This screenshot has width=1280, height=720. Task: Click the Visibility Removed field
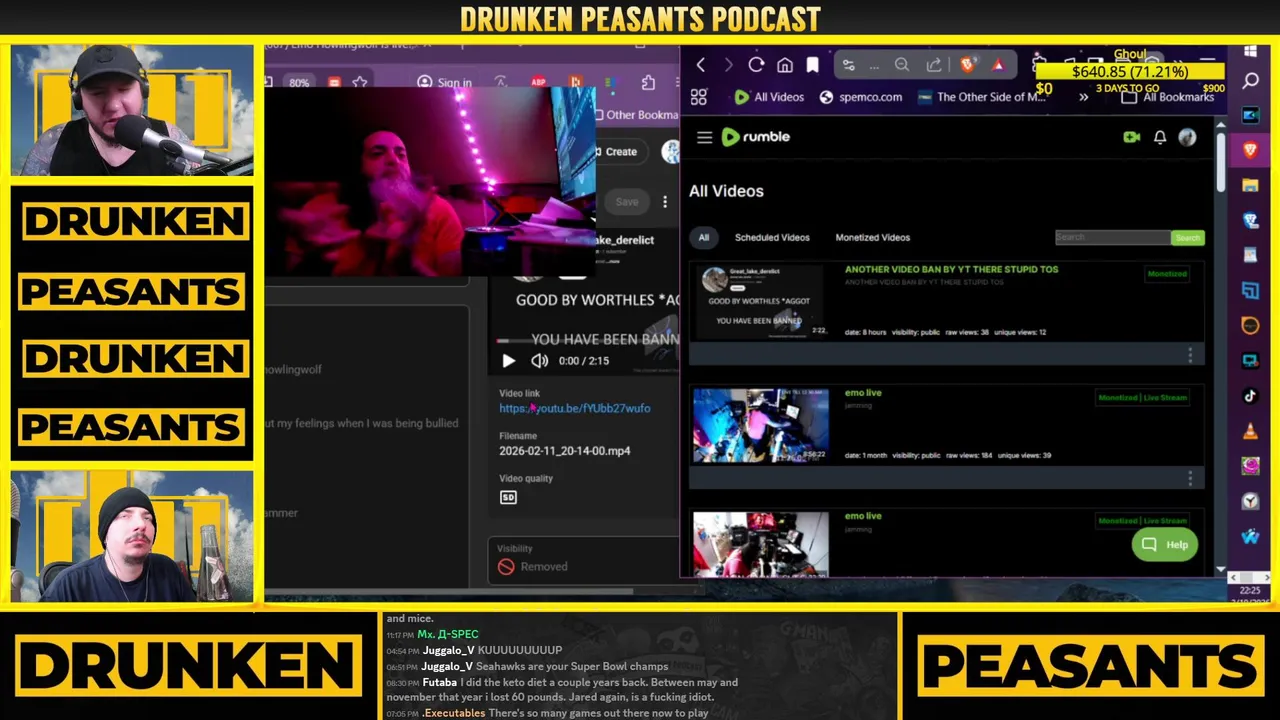click(x=583, y=559)
